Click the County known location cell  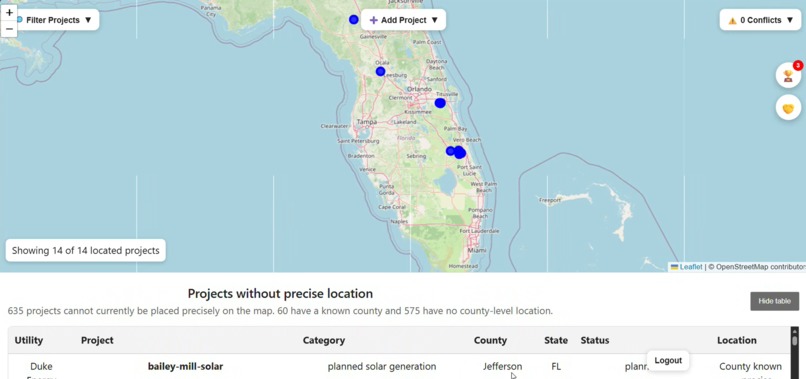point(750,367)
